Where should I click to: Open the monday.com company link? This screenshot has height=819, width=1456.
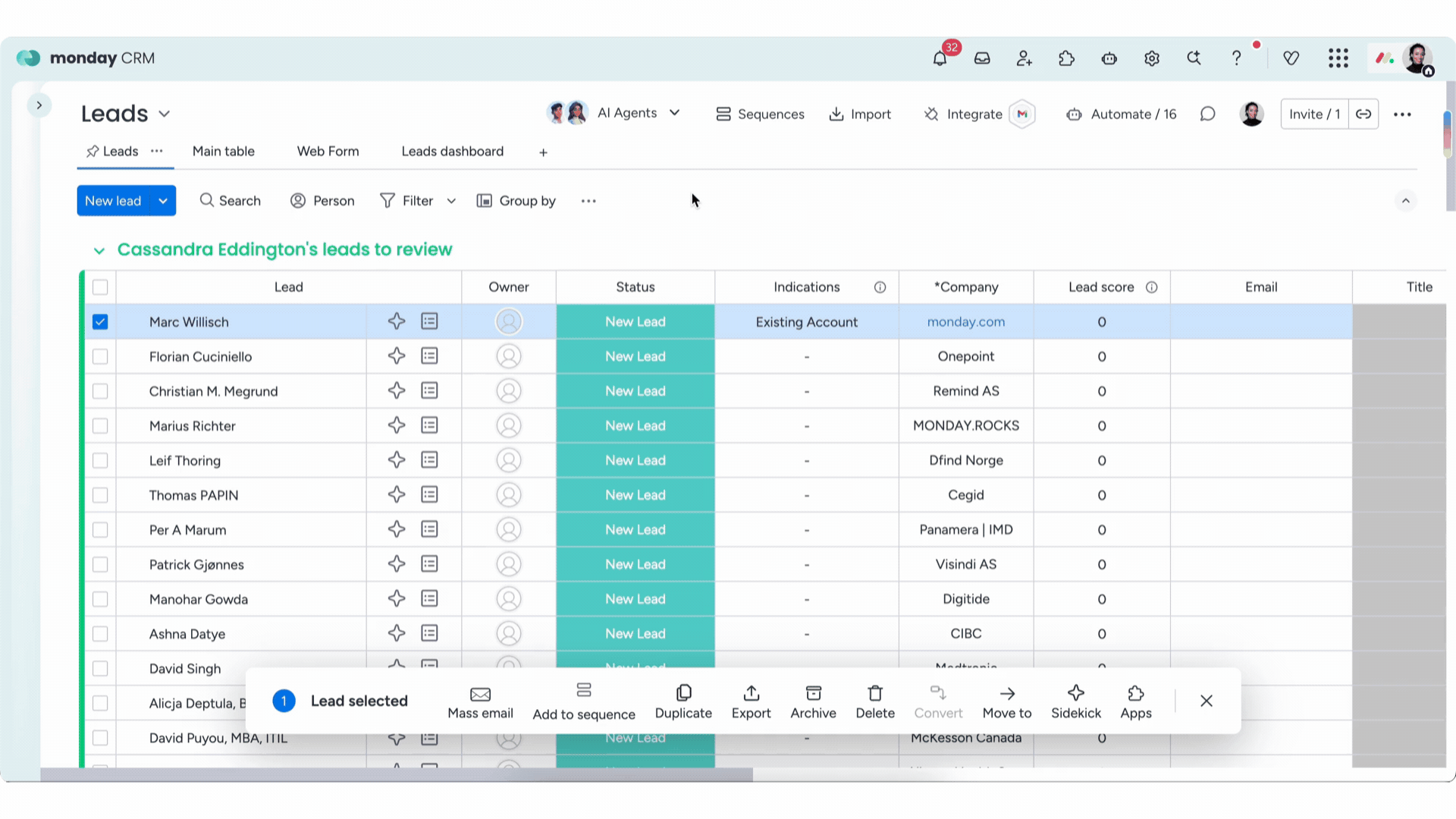[966, 322]
